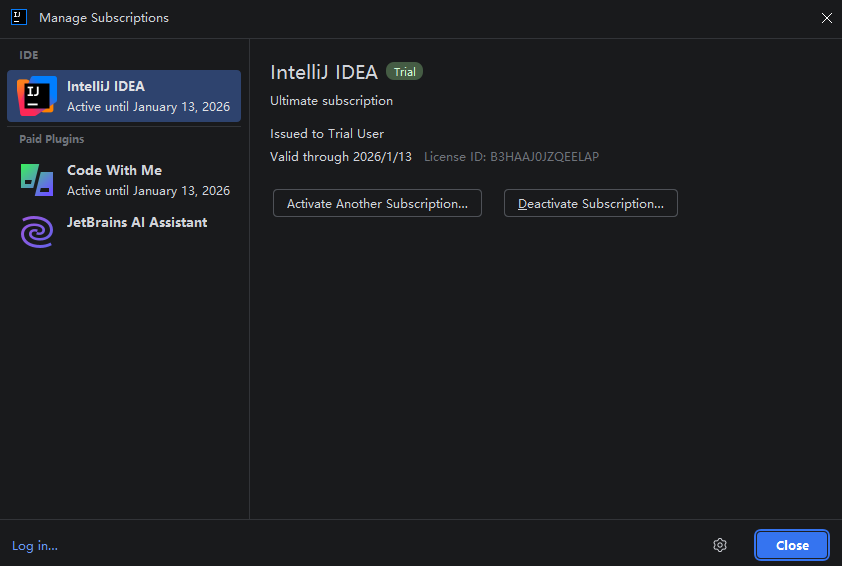The height and width of the screenshot is (566, 842).
Task: Click the 'Issued to Trial User' text
Action: (x=326, y=134)
